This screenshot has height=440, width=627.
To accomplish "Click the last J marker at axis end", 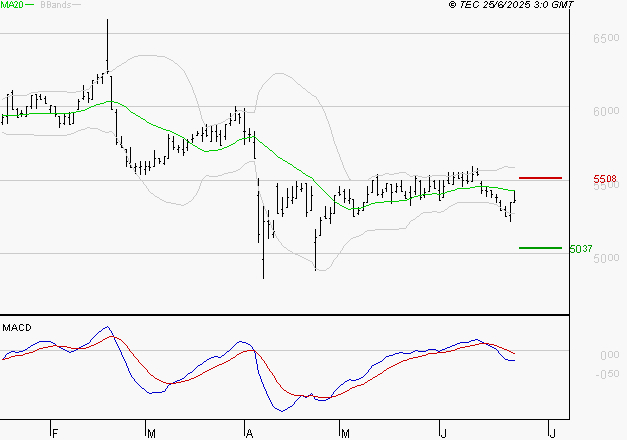I will pyautogui.click(x=551, y=432).
